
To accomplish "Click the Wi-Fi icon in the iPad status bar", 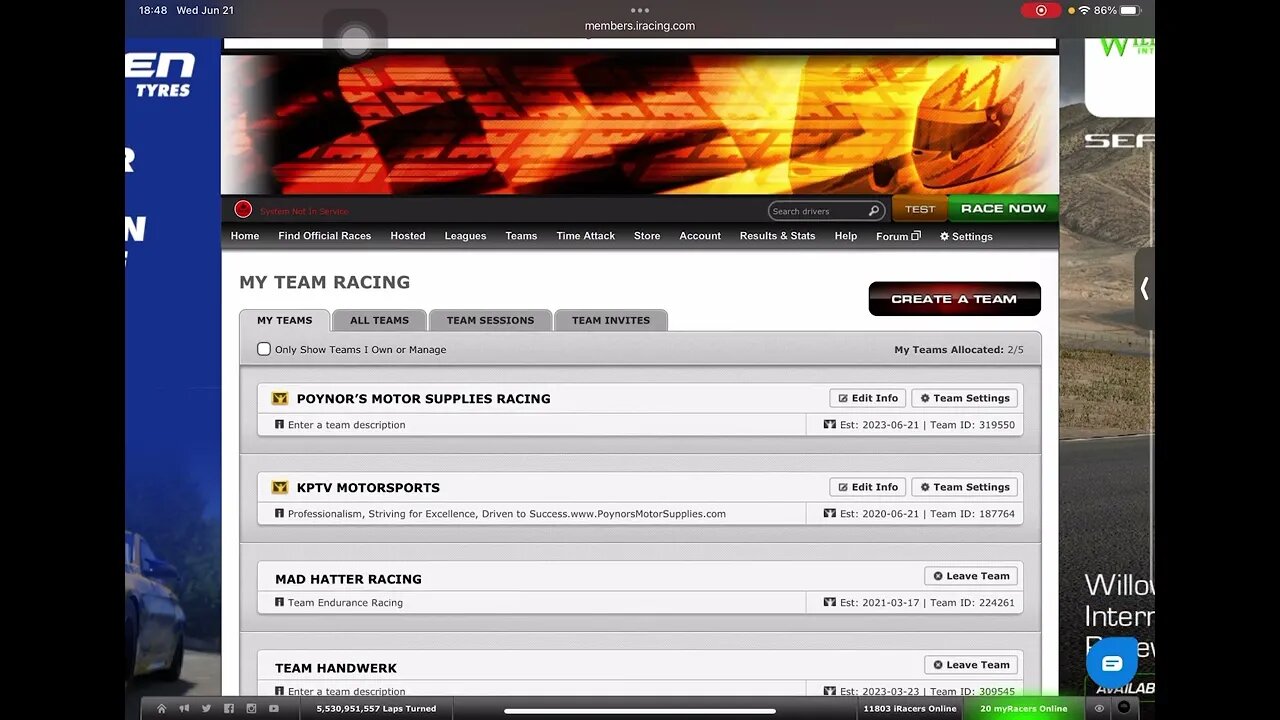I will pyautogui.click(x=1084, y=10).
